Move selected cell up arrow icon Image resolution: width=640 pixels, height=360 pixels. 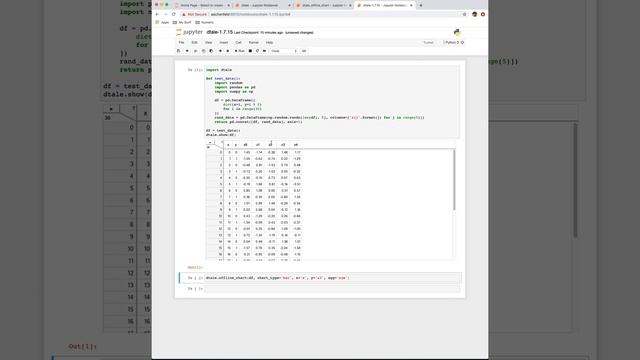click(x=220, y=51)
